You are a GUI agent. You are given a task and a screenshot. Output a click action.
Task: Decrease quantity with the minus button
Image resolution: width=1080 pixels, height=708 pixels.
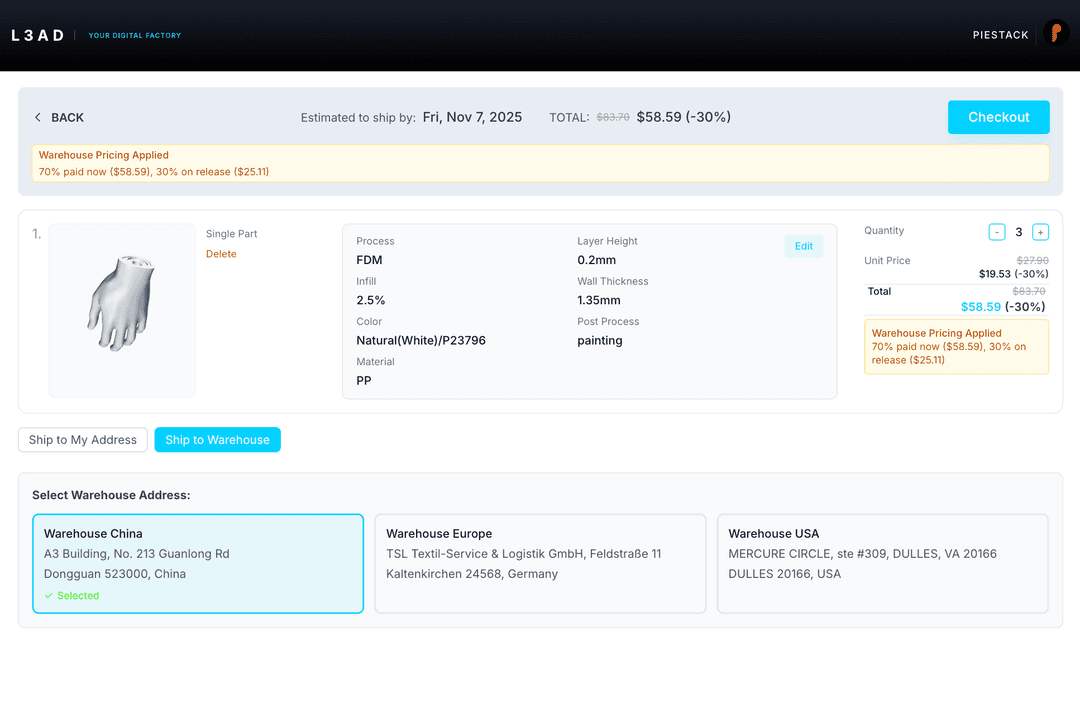point(997,232)
